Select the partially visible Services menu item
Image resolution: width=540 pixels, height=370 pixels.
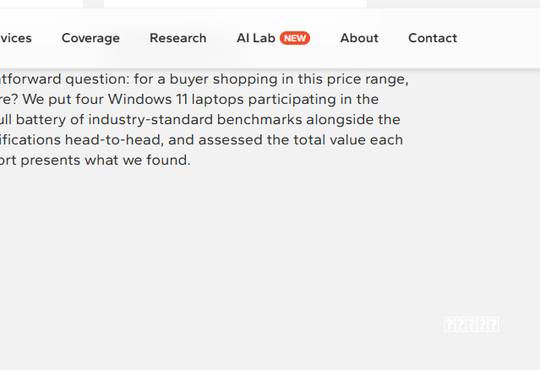pos(15,38)
